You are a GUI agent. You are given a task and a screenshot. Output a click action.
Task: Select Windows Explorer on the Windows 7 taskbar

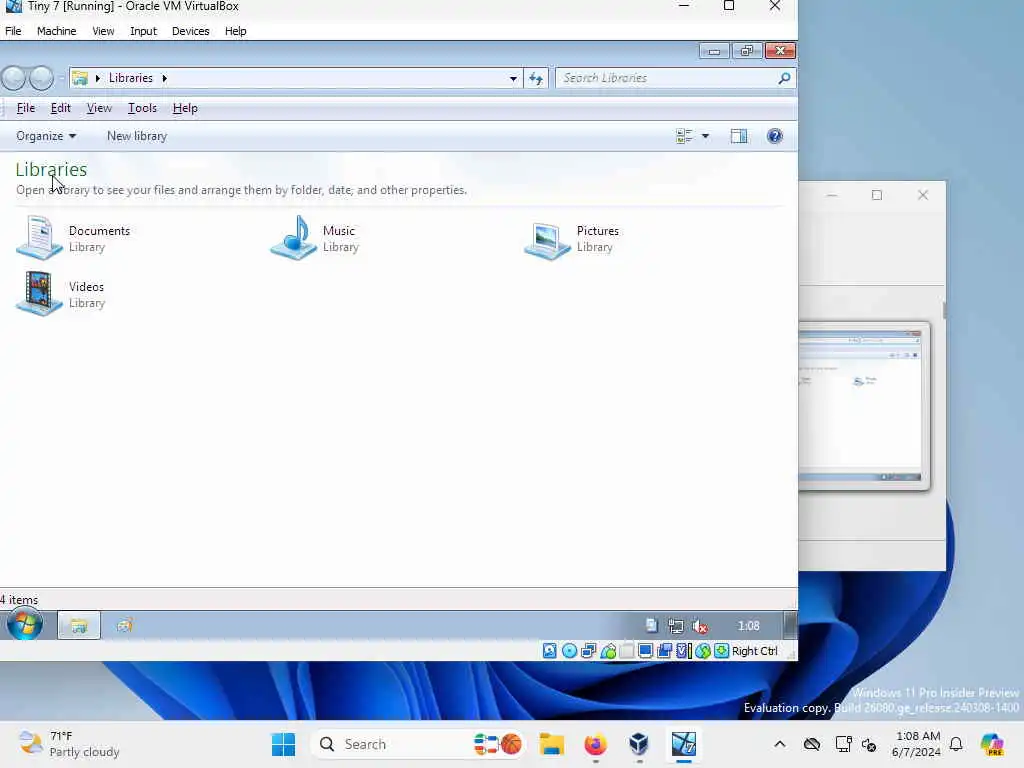[x=78, y=626]
